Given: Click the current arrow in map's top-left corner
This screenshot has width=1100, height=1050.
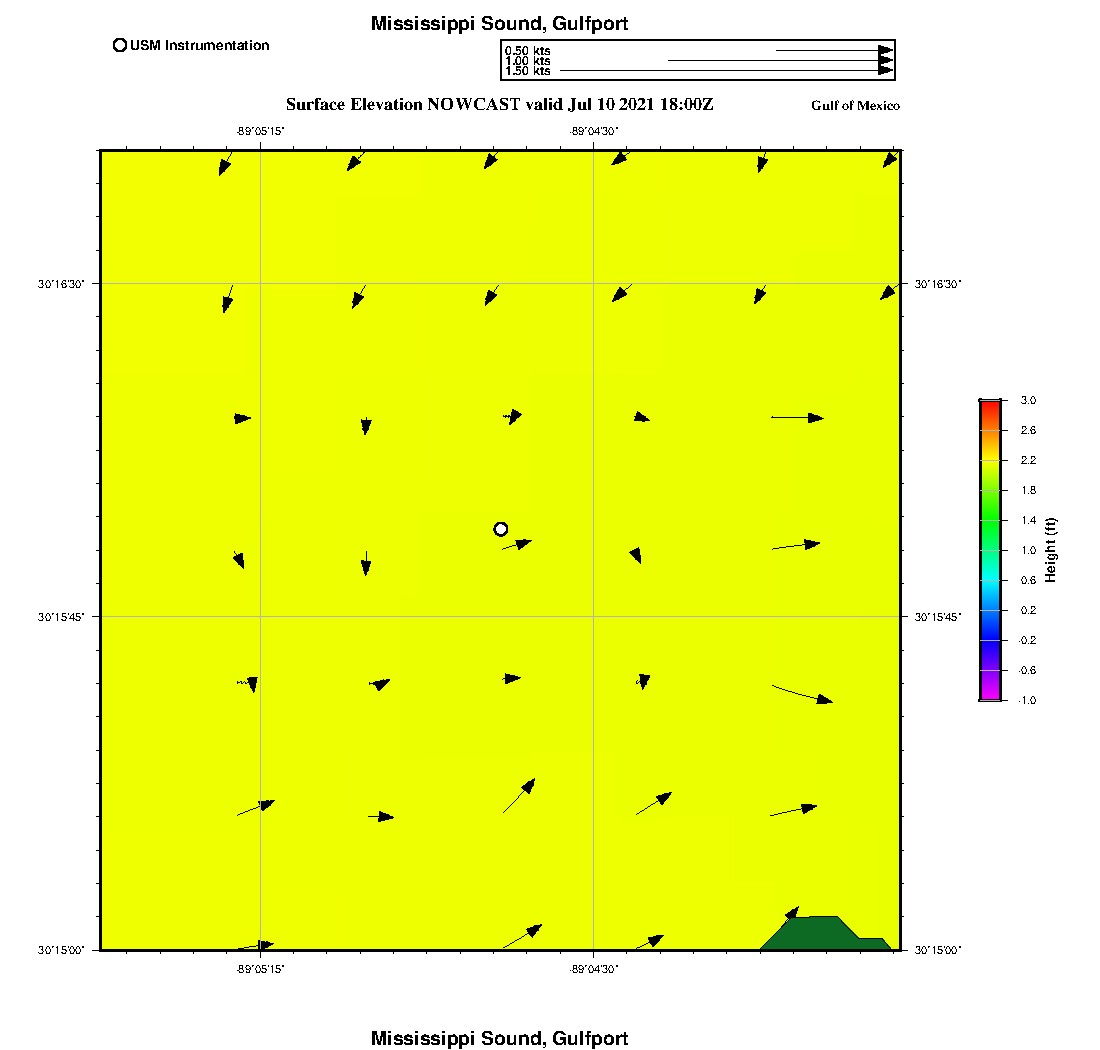Looking at the screenshot, I should tap(225, 163).
